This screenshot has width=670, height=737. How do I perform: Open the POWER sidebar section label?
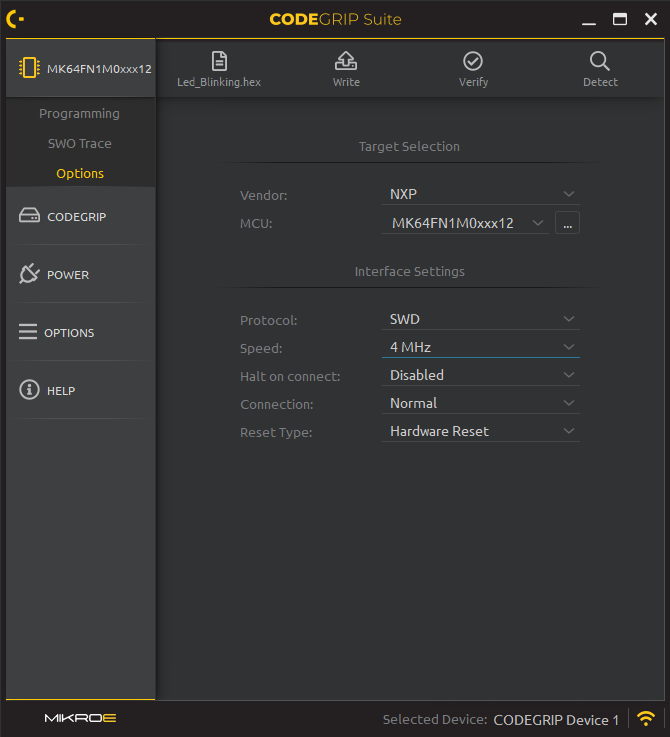click(68, 275)
